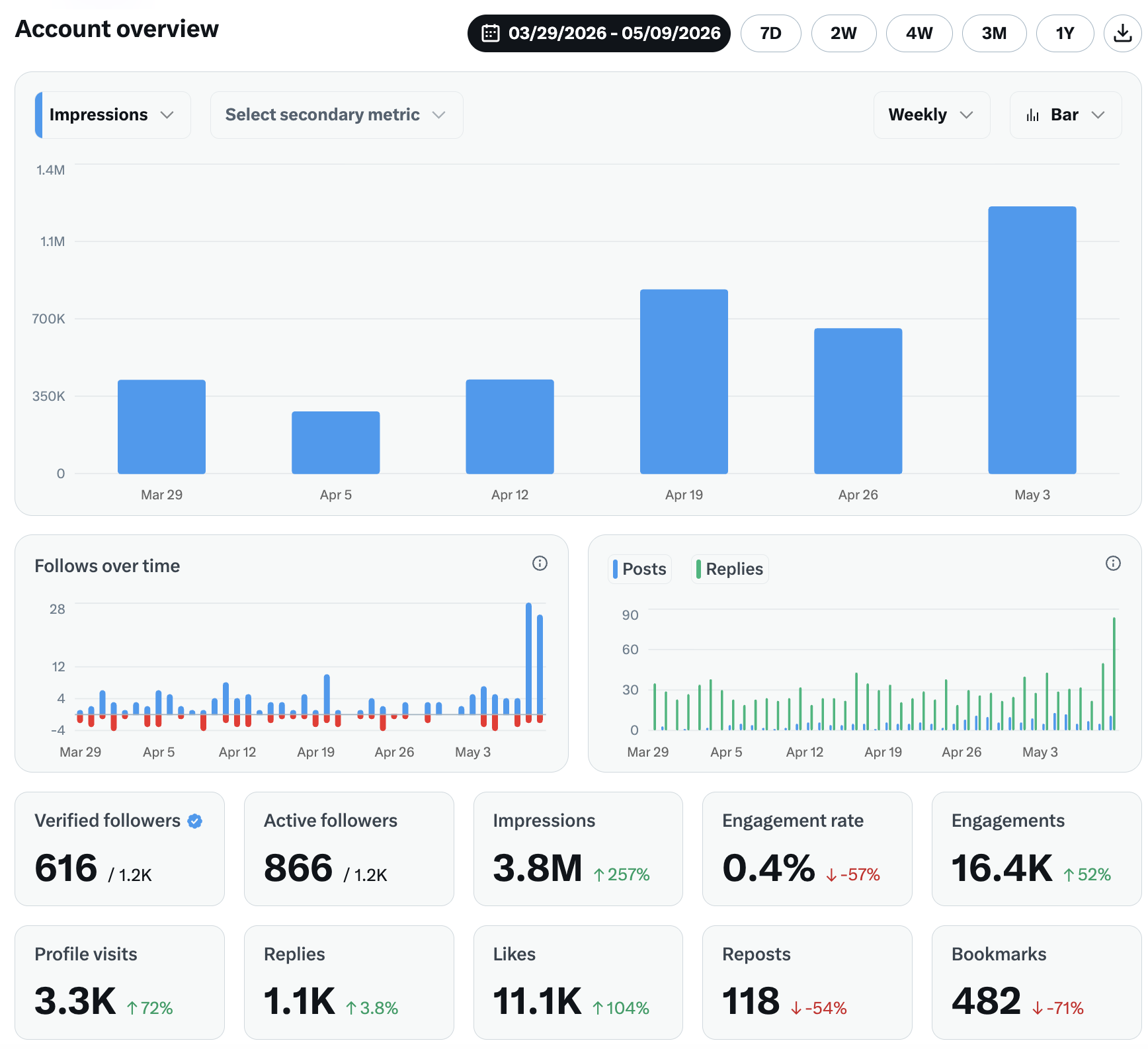Click the Account overview heading
Image resolution: width=1148 pixels, height=1049 pixels.
pyautogui.click(x=117, y=29)
